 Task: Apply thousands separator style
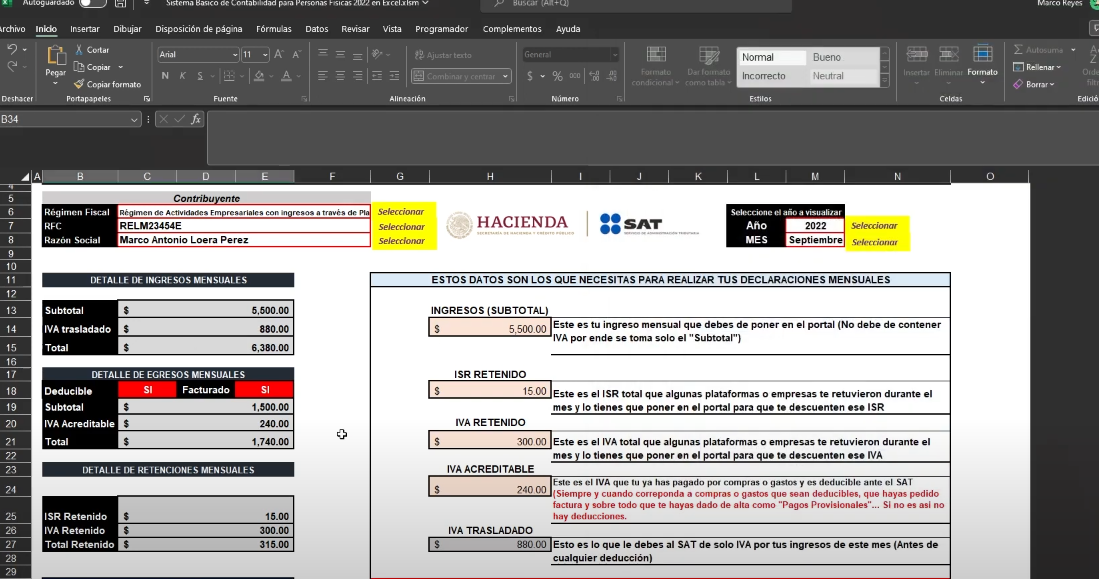pyautogui.click(x=575, y=76)
